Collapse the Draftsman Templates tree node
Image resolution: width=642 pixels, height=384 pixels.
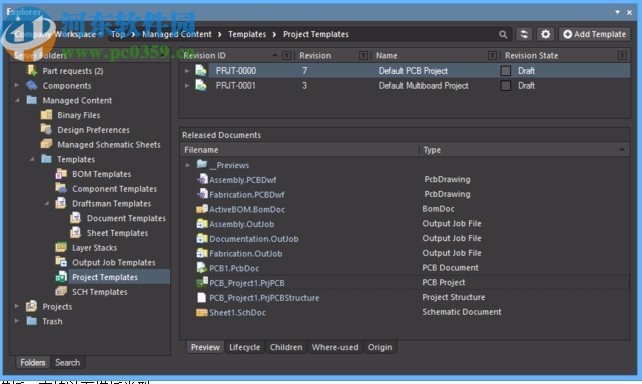(46, 203)
